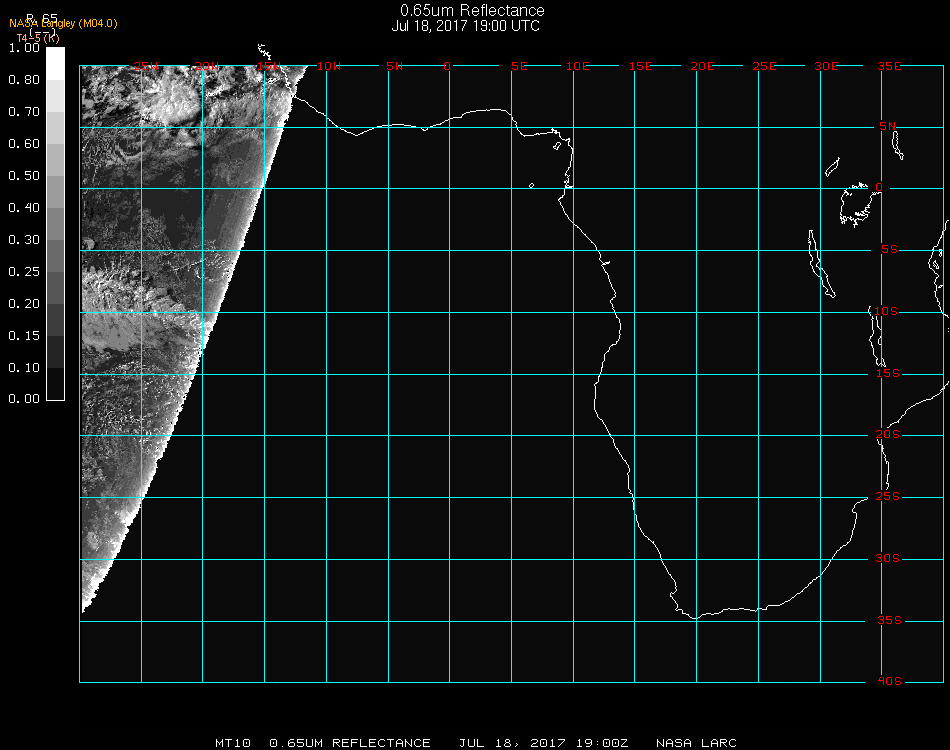
Task: Click the 10S latitude label
Action: pos(886,311)
